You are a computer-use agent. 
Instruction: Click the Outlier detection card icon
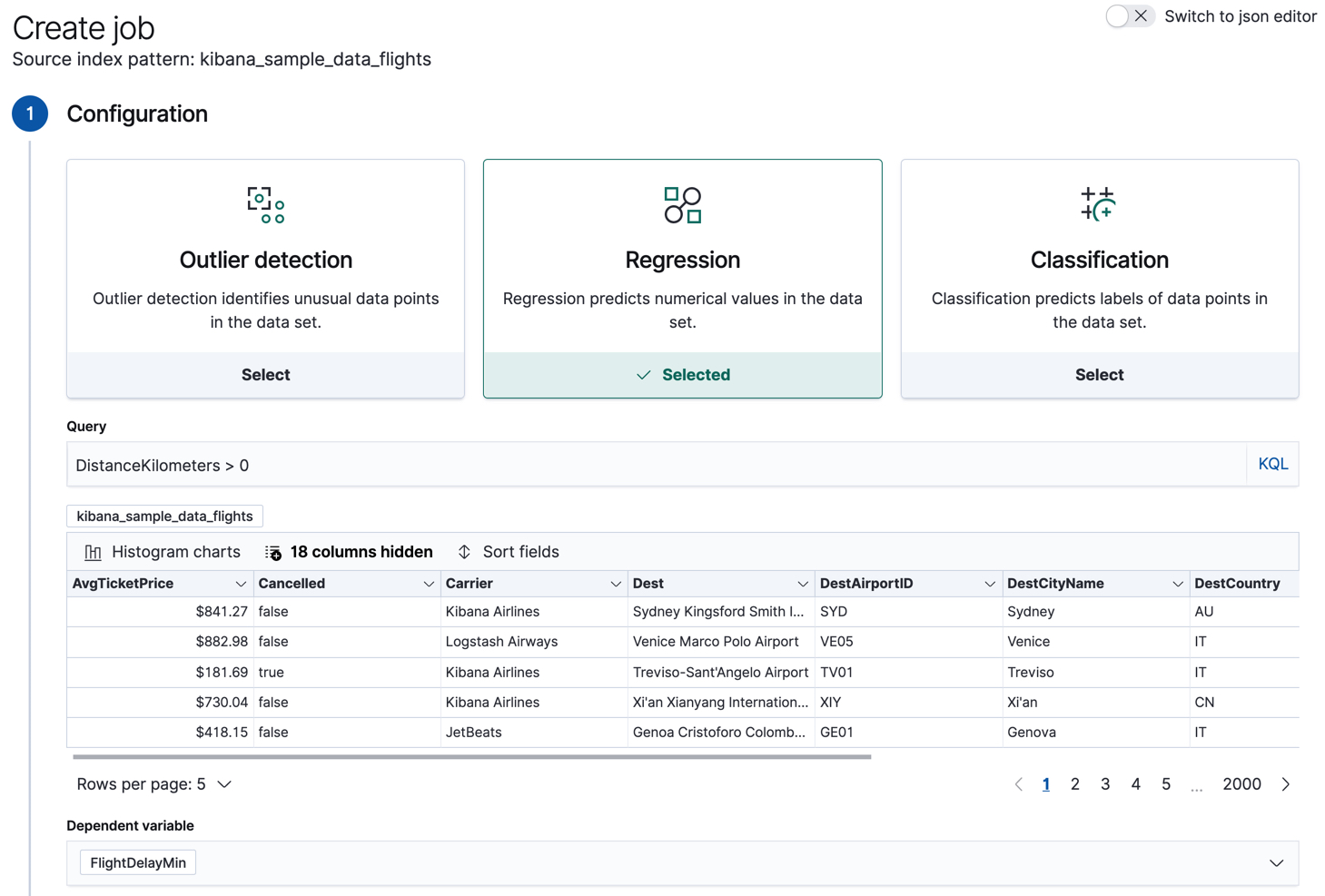tap(265, 204)
